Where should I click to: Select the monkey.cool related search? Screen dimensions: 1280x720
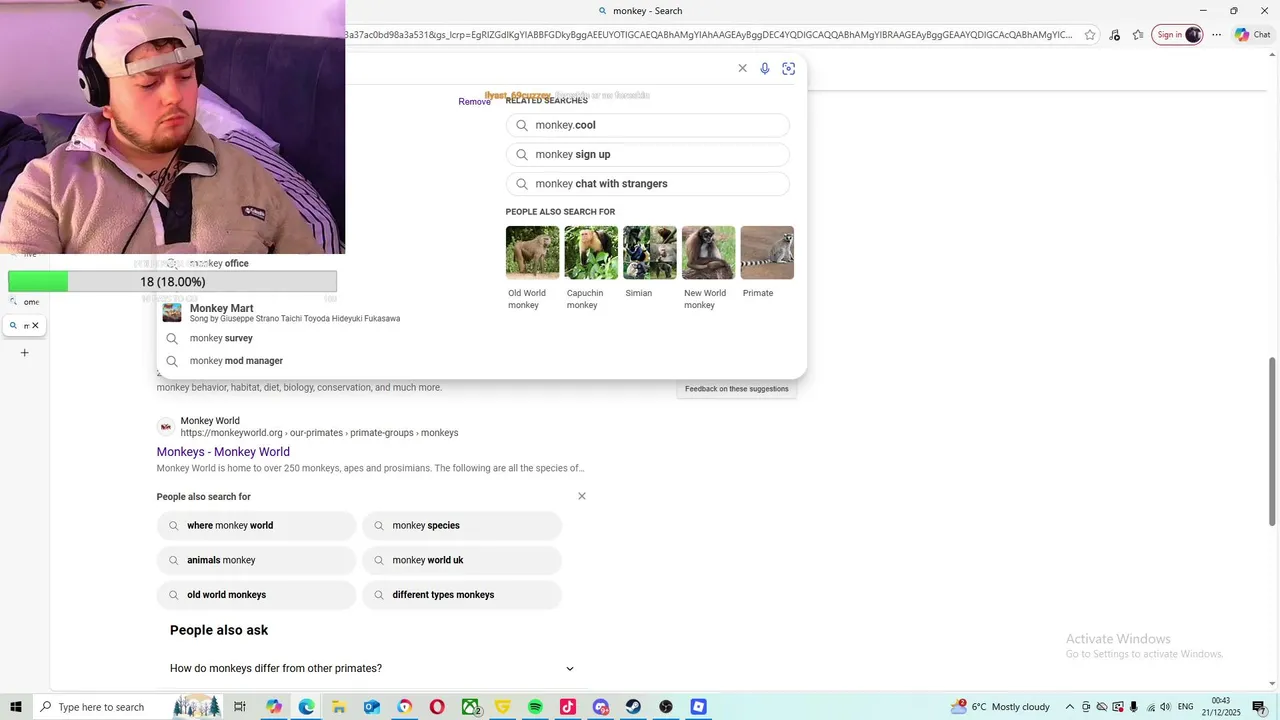click(648, 125)
